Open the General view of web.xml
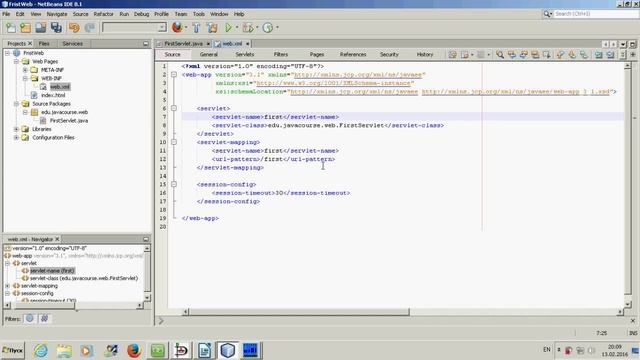 pyautogui.click(x=209, y=54)
